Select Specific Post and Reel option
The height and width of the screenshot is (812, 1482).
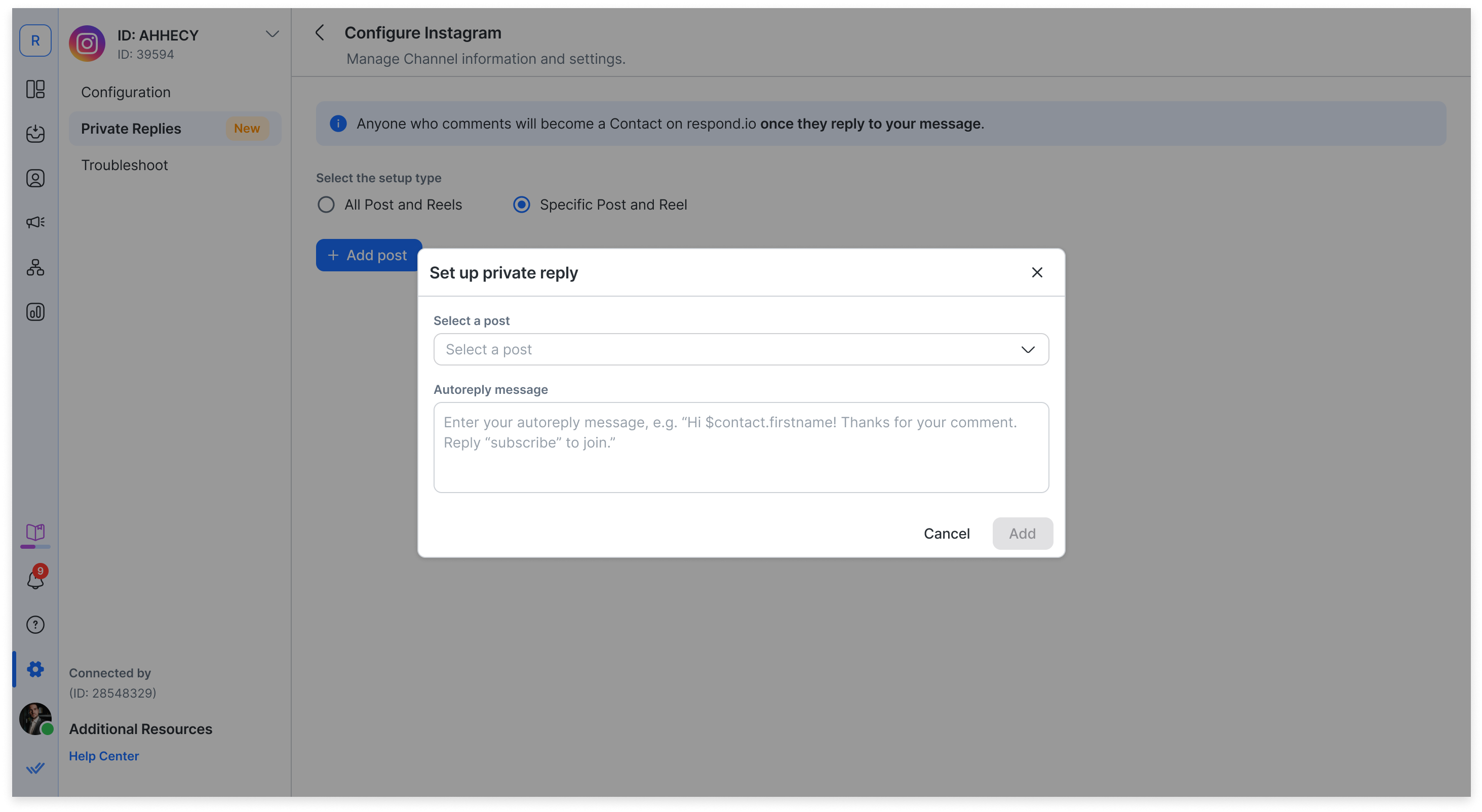(522, 205)
